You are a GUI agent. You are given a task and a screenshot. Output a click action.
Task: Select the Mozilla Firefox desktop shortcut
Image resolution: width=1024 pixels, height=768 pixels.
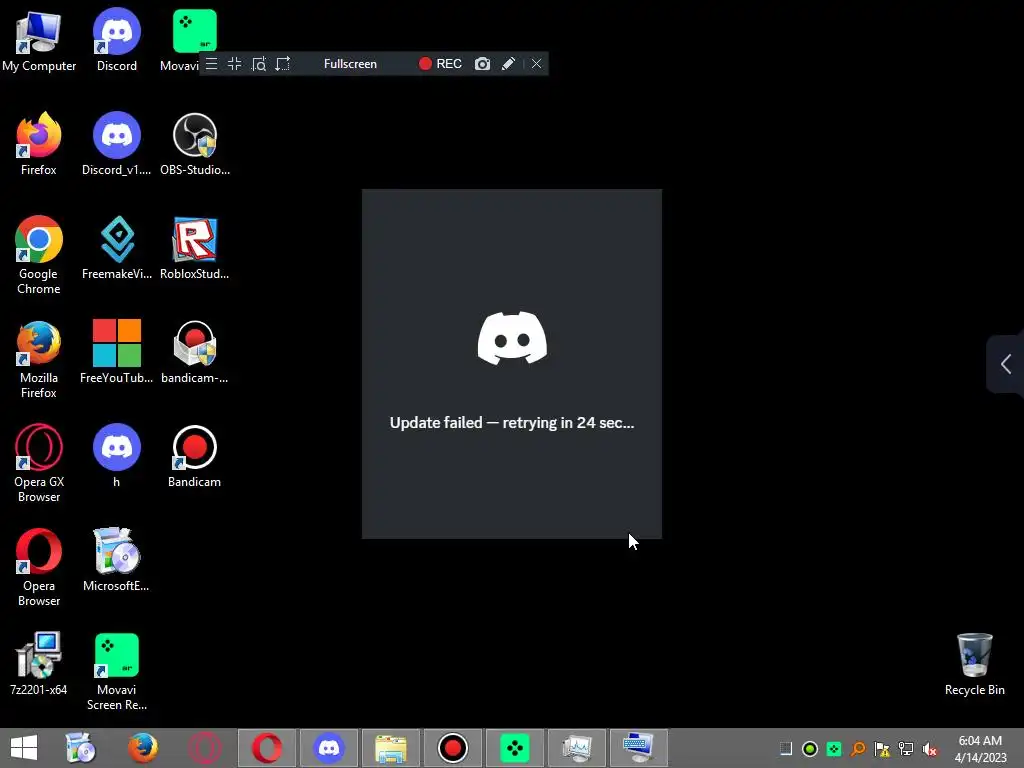[x=39, y=359]
